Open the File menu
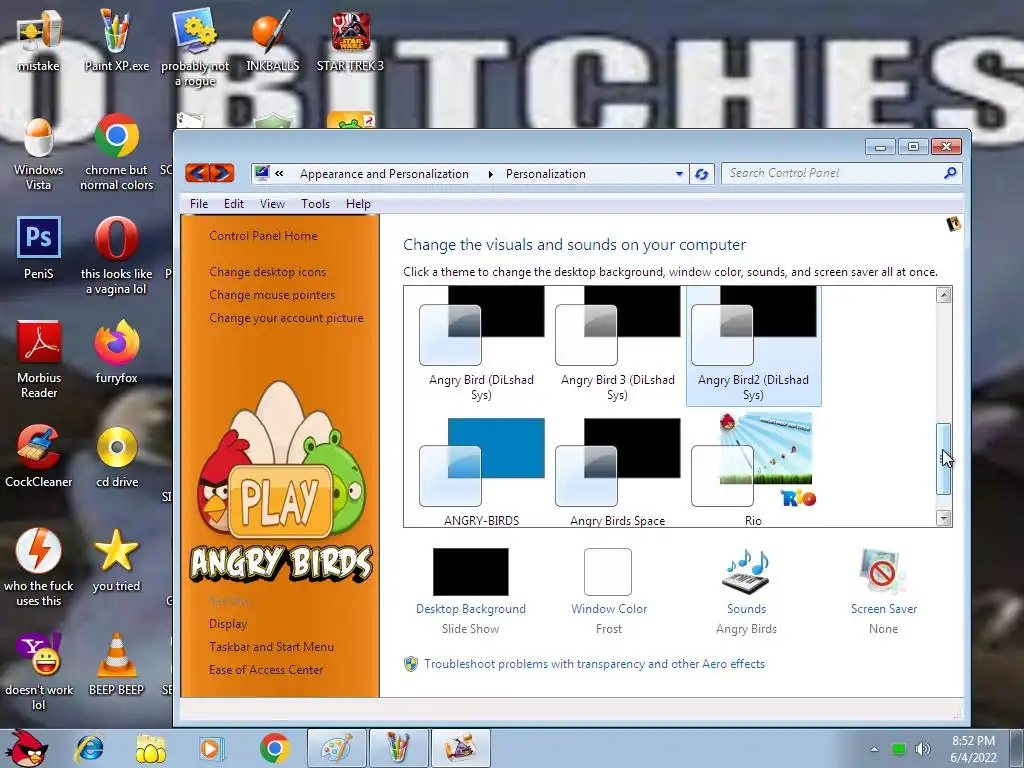1024x768 pixels. coord(199,204)
